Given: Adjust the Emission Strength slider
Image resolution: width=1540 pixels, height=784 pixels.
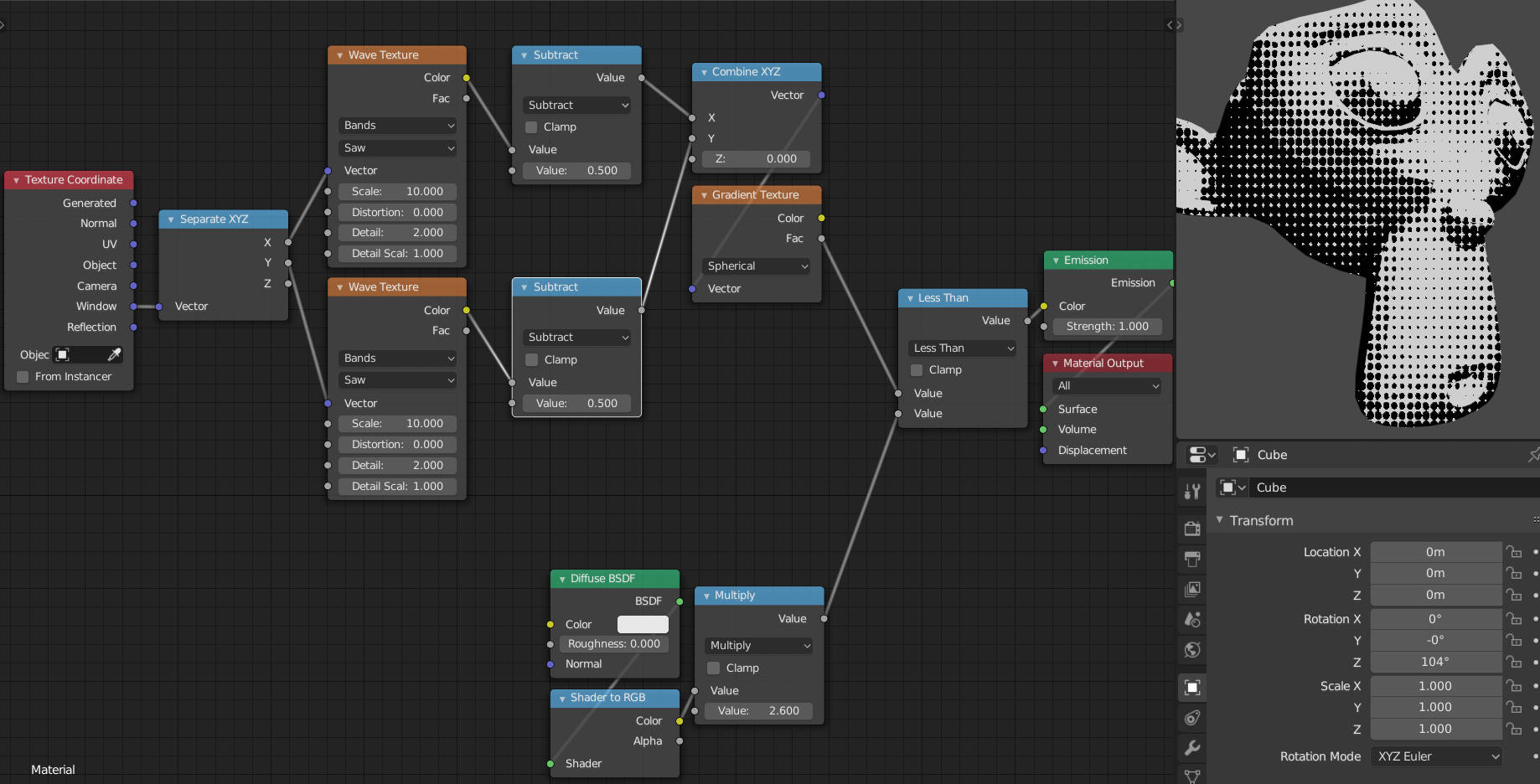Looking at the screenshot, I should coord(1108,327).
